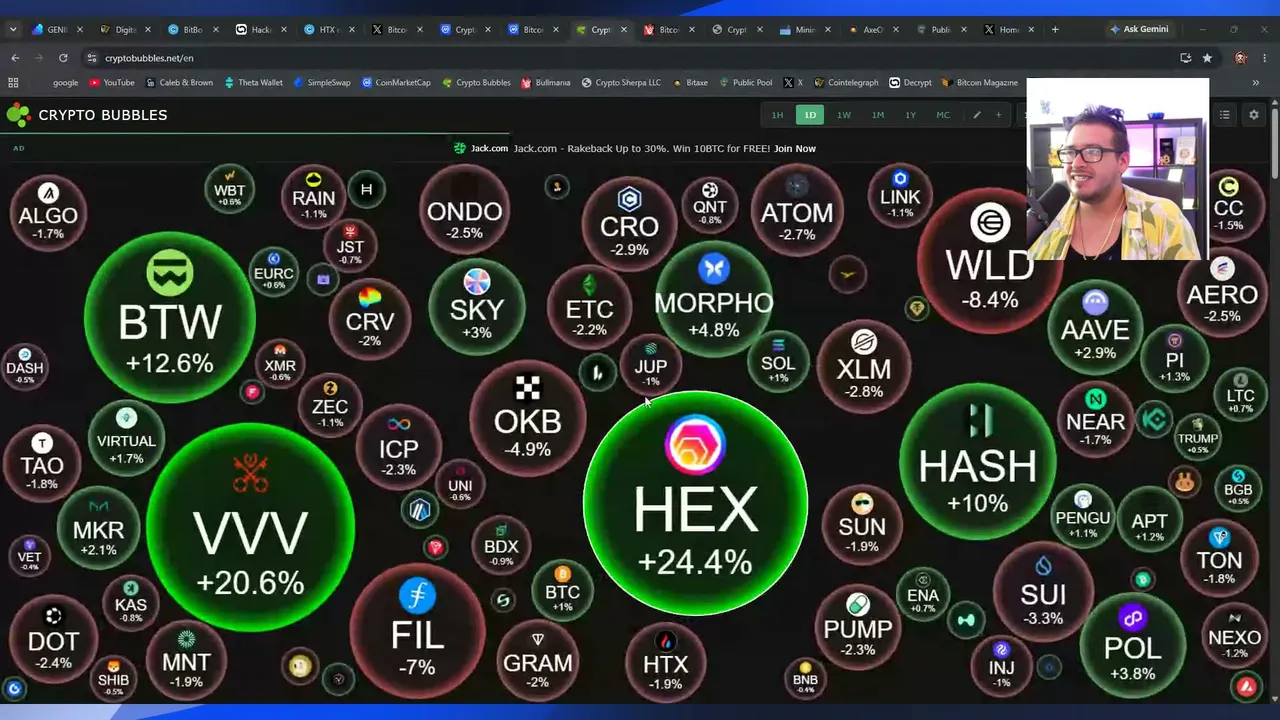This screenshot has width=1280, height=720.
Task: Select the SOL bubble
Action: point(778,360)
